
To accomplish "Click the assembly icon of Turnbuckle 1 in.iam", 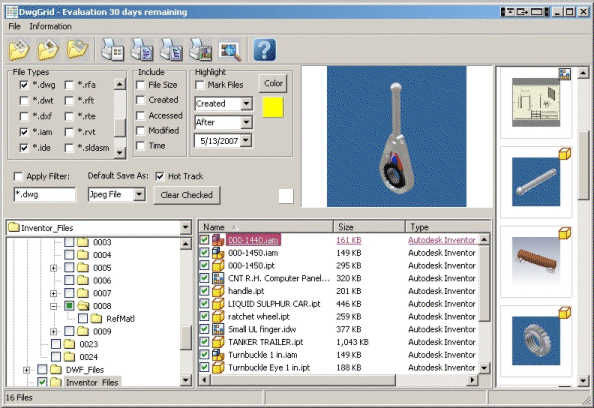I will (x=218, y=355).
